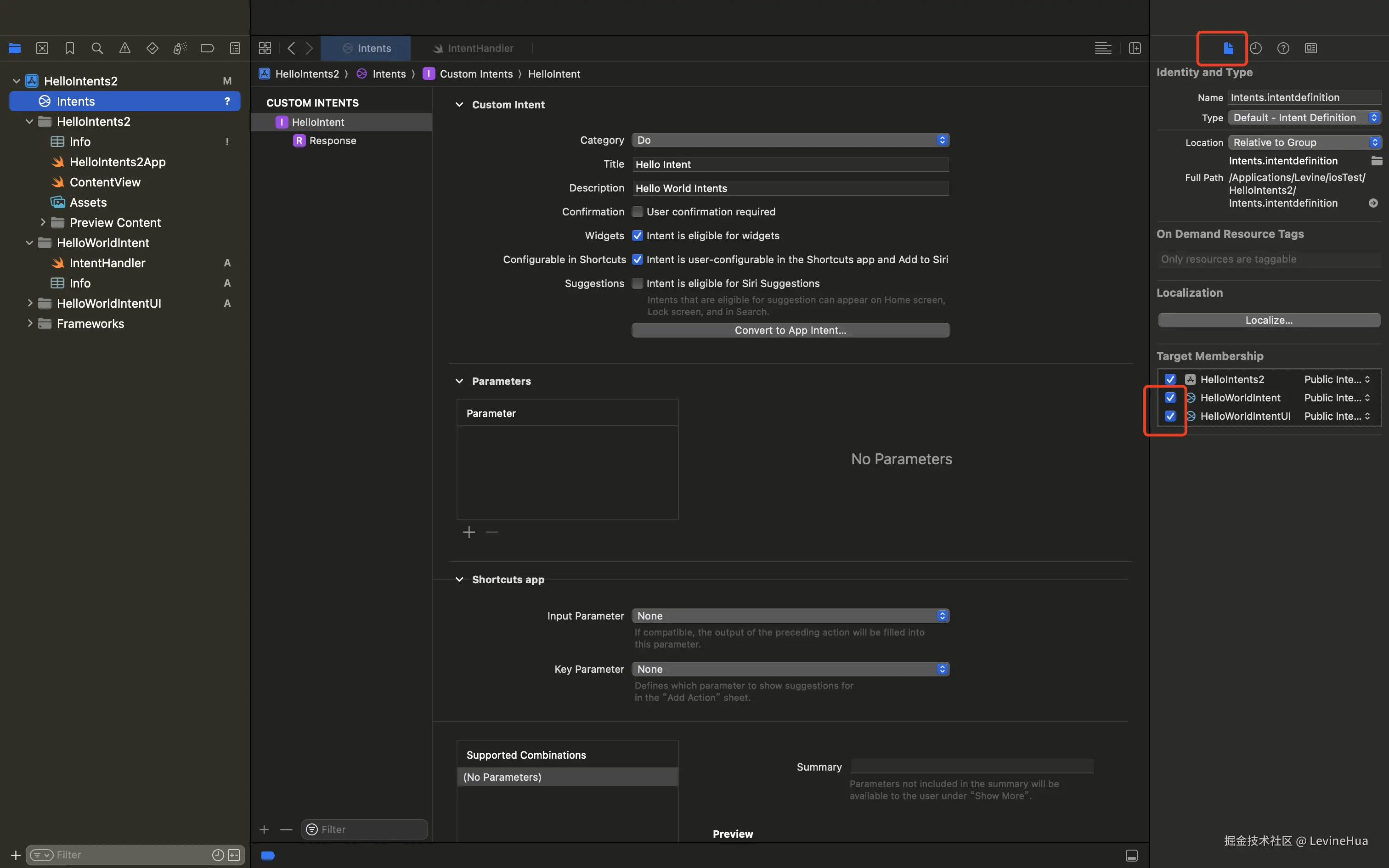Viewport: 1389px width, 868px height.
Task: Show the Quick Help inspector icon
Action: click(x=1283, y=48)
